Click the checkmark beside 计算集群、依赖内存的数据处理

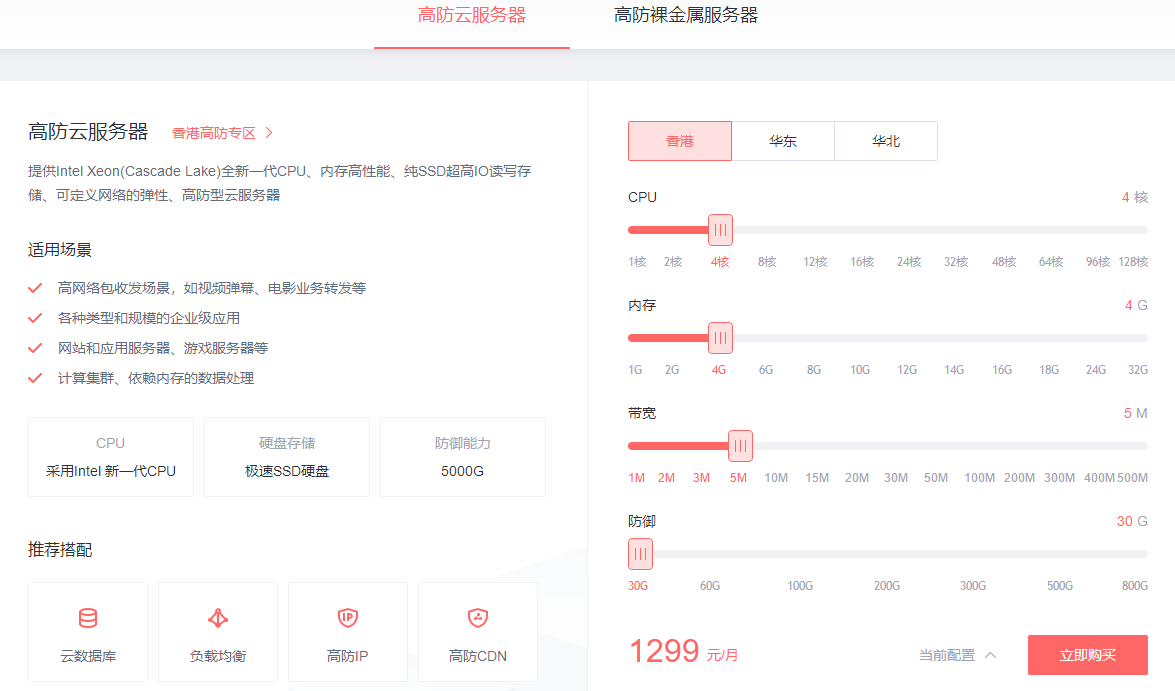35,378
